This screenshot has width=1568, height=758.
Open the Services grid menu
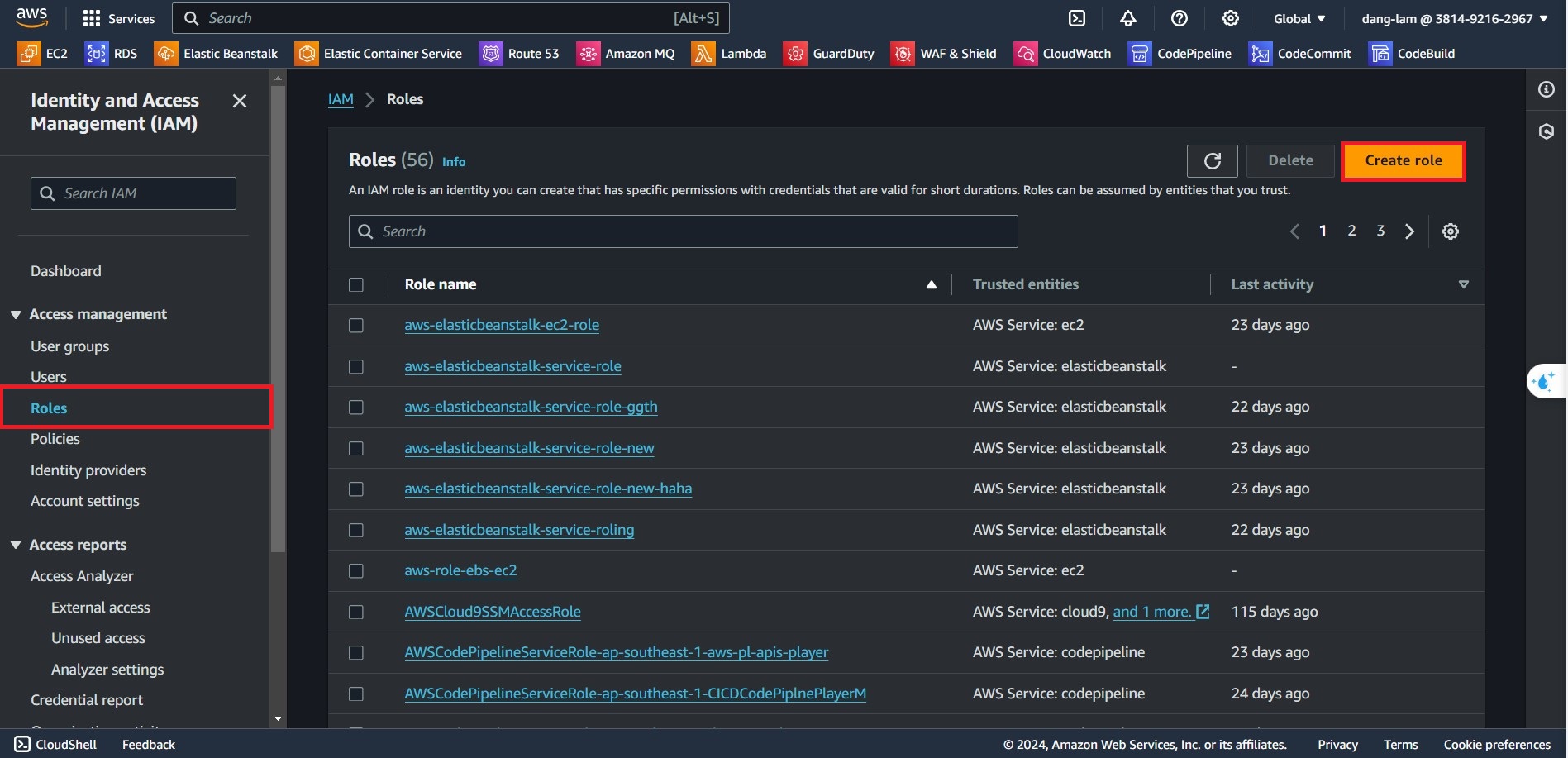[119, 18]
